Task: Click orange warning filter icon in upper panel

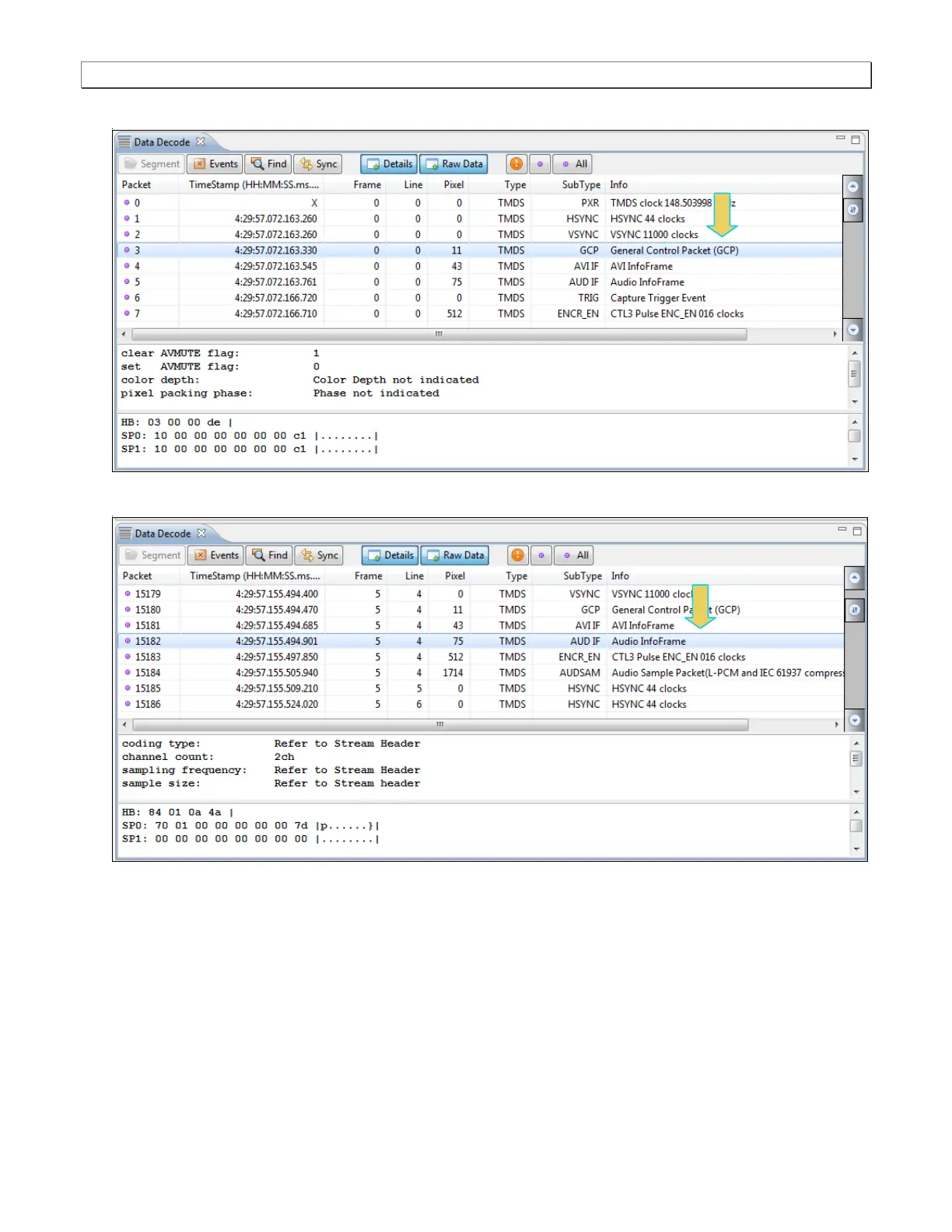Action: 516,164
